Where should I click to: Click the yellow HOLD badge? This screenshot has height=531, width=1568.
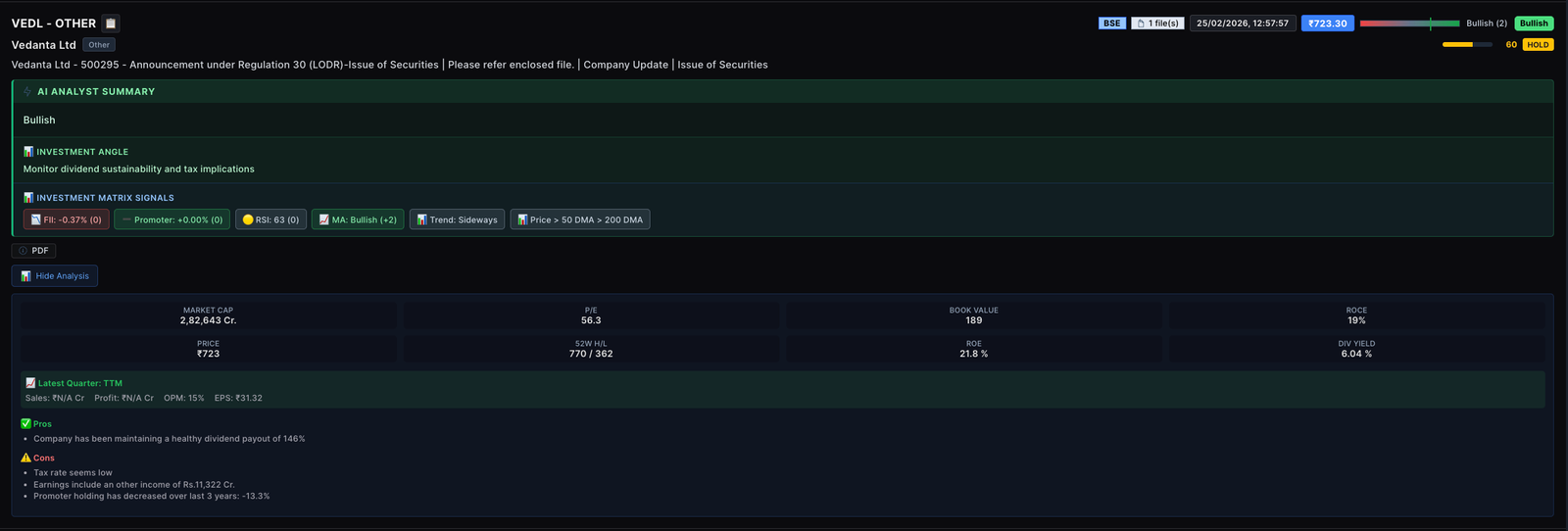(x=1538, y=45)
